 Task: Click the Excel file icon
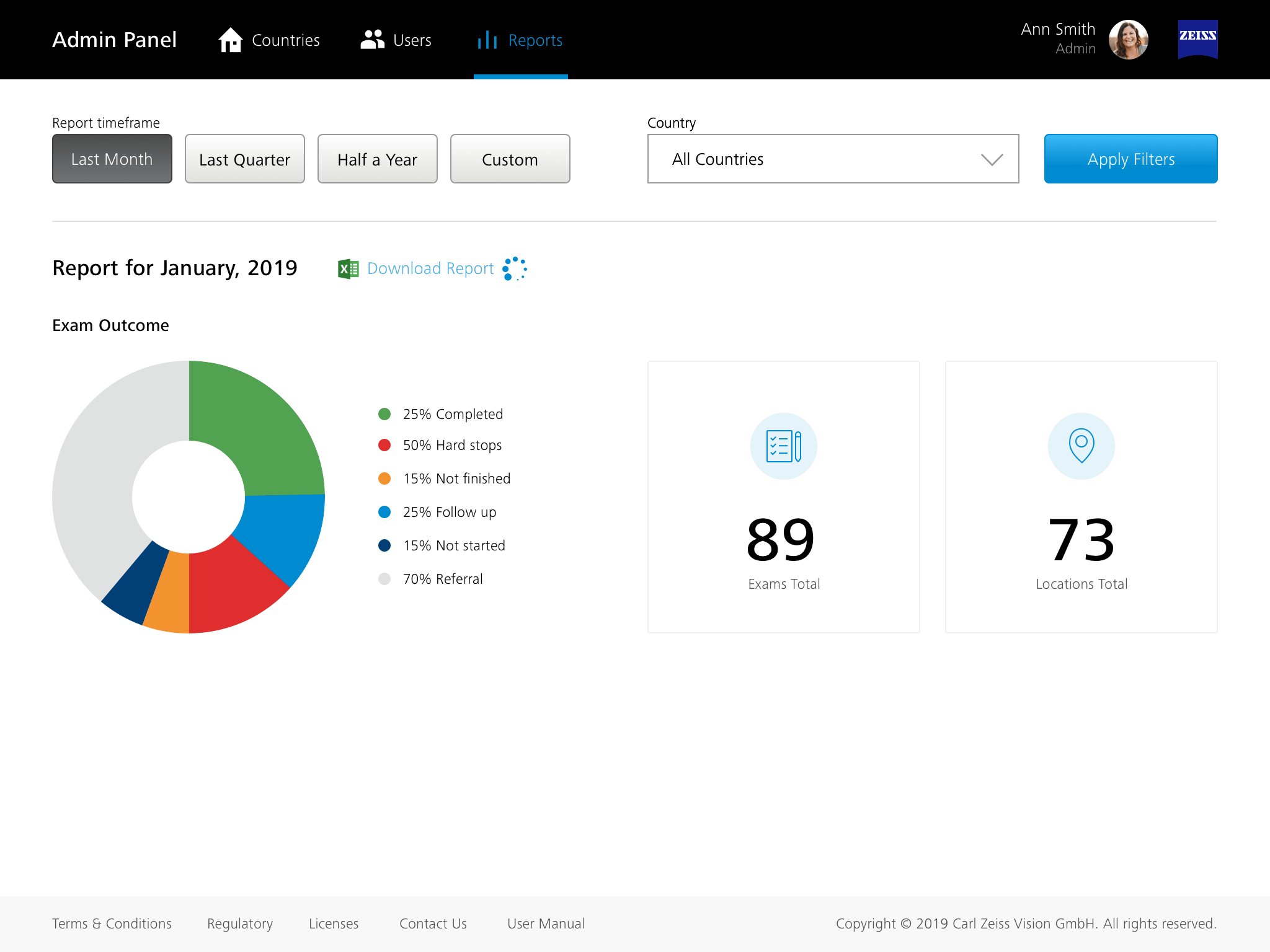[x=348, y=269]
